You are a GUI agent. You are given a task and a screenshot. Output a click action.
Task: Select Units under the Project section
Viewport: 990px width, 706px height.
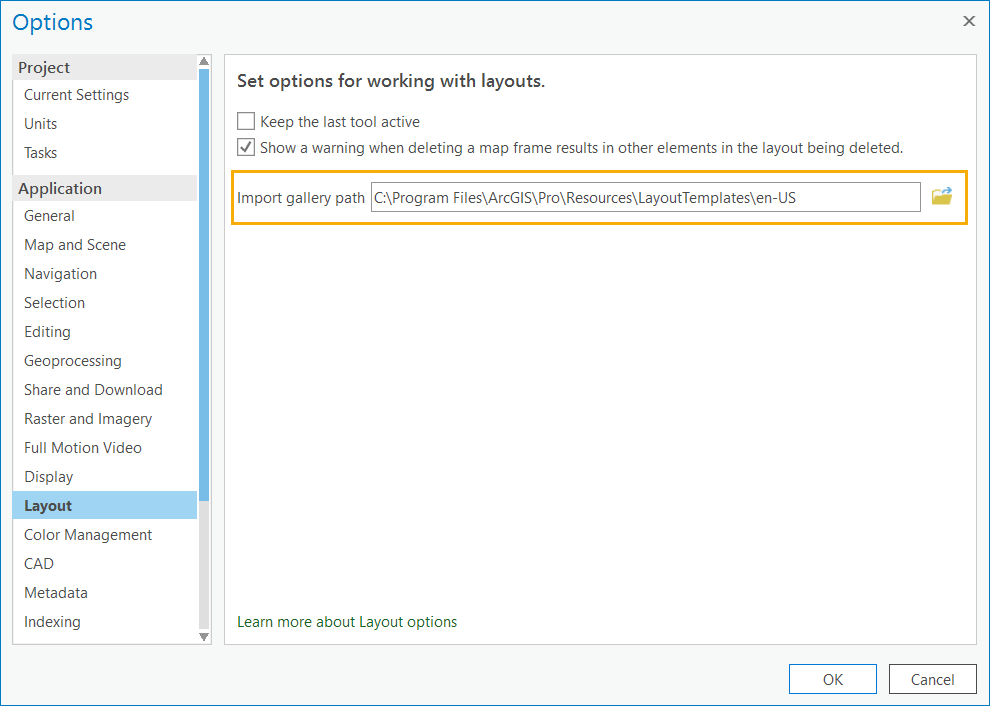point(40,123)
